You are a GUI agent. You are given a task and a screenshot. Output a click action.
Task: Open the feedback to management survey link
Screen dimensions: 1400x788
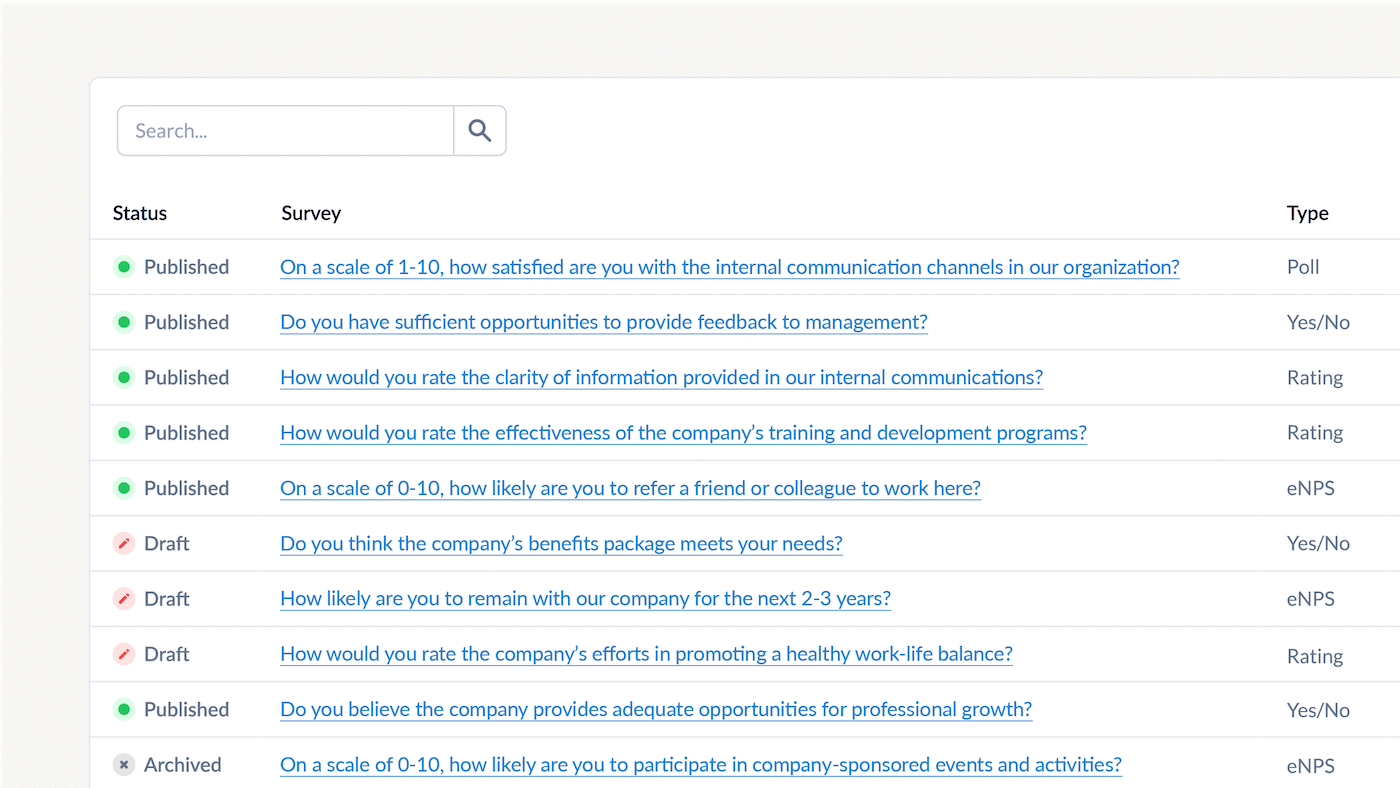tap(604, 322)
